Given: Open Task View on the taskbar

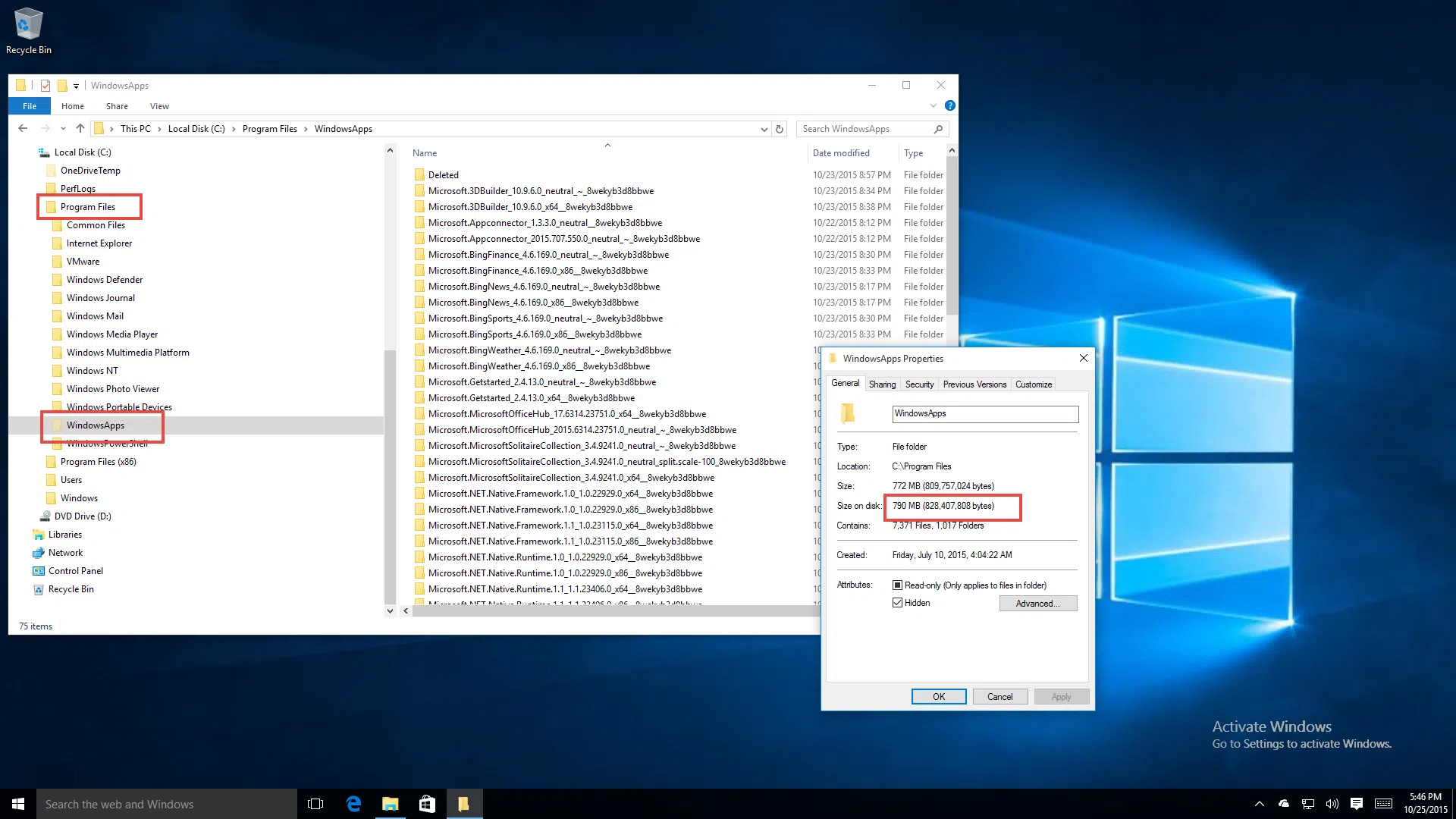Looking at the screenshot, I should pos(315,804).
